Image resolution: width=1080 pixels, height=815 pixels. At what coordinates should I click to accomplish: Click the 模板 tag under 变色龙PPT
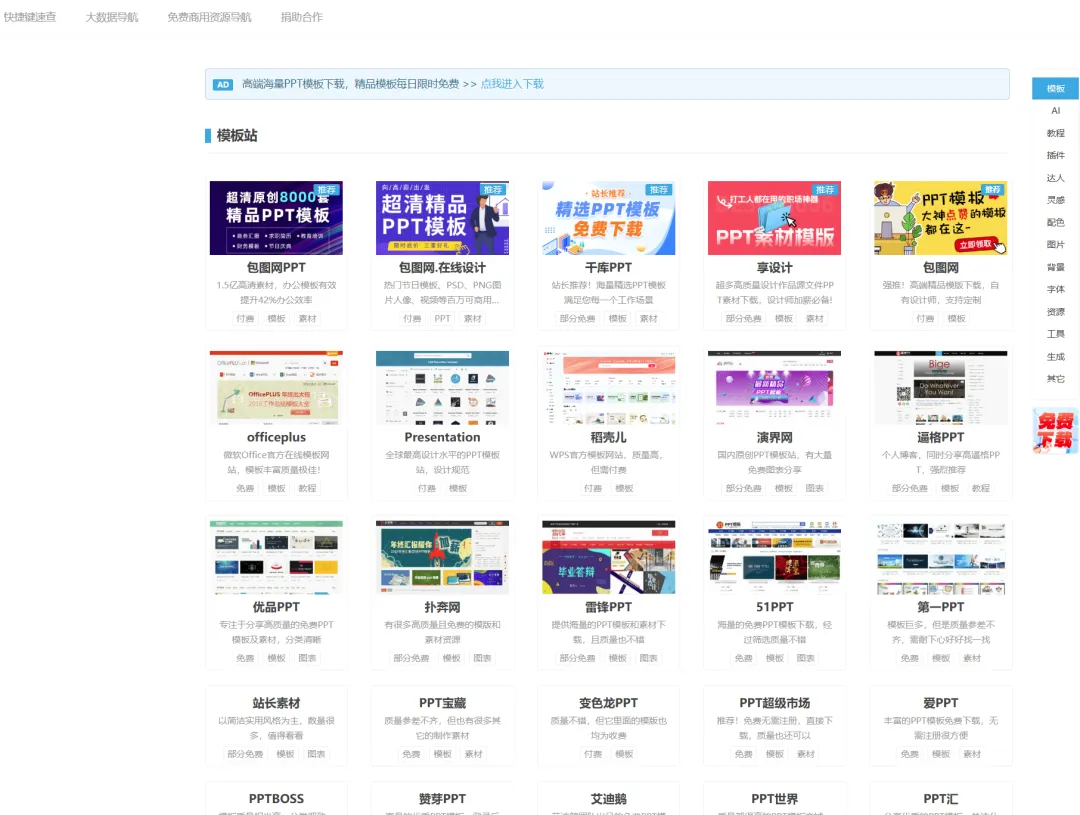(624, 754)
